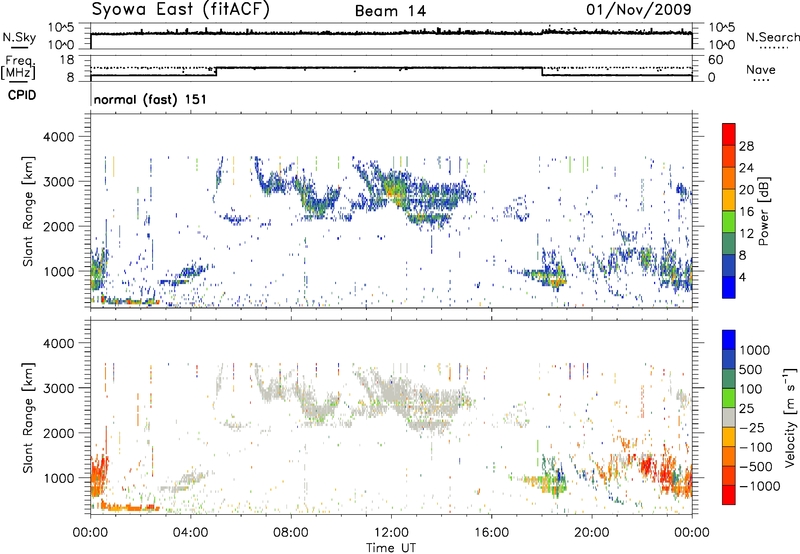The width and height of the screenshot is (800, 554).
Task: Click the '20:00' time tick label
Action: tap(591, 533)
